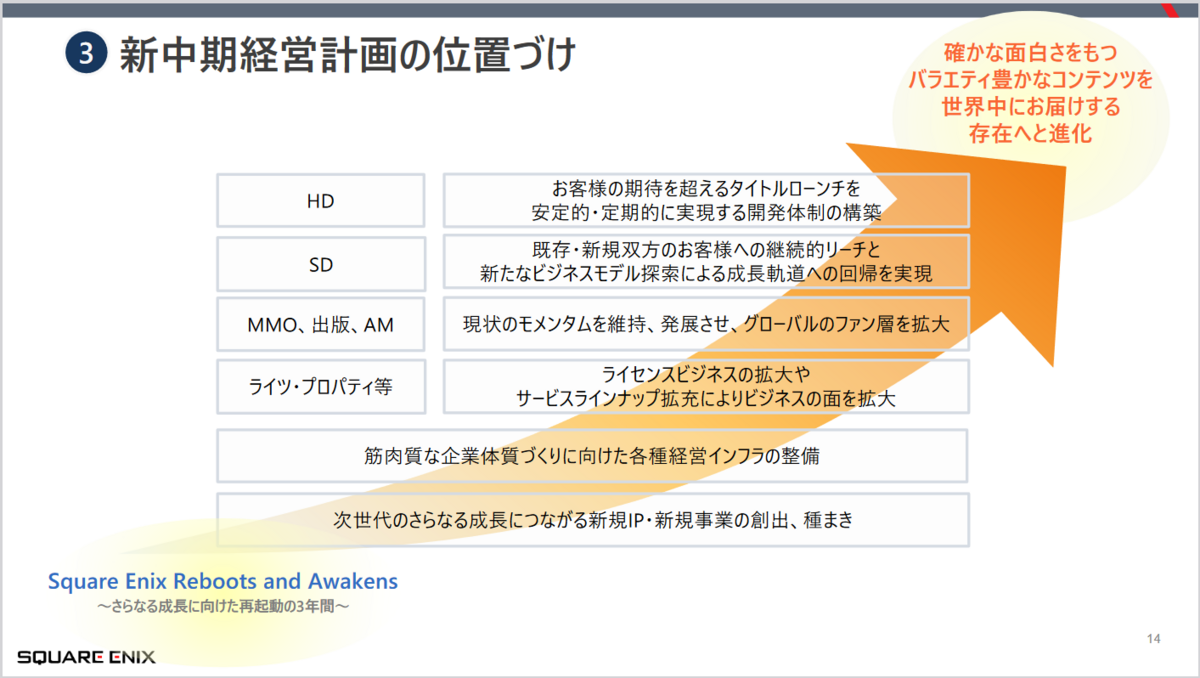Click the text バラエティ豊かなコンテンツを

[1030, 79]
